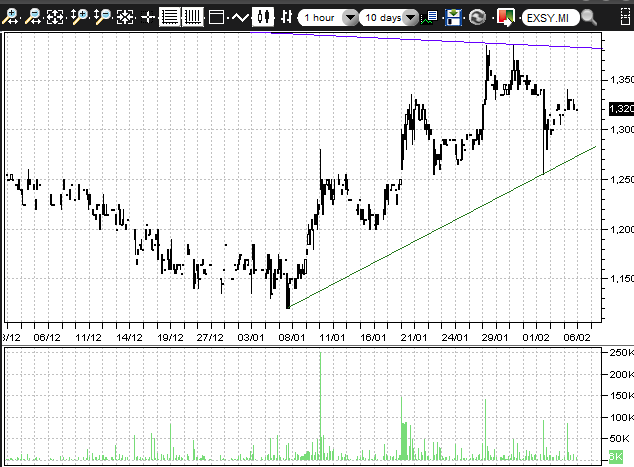Screen dimensions: 634x467
Task: Click the 250K volume axis label
Action: [621, 353]
